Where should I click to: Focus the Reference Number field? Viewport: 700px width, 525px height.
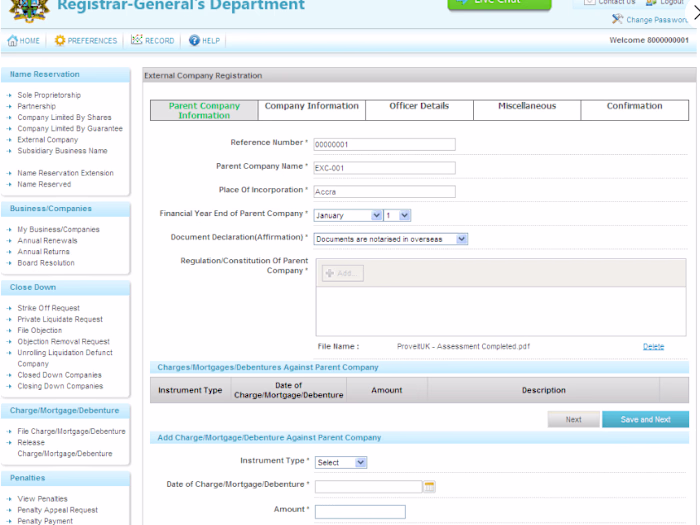point(384,144)
